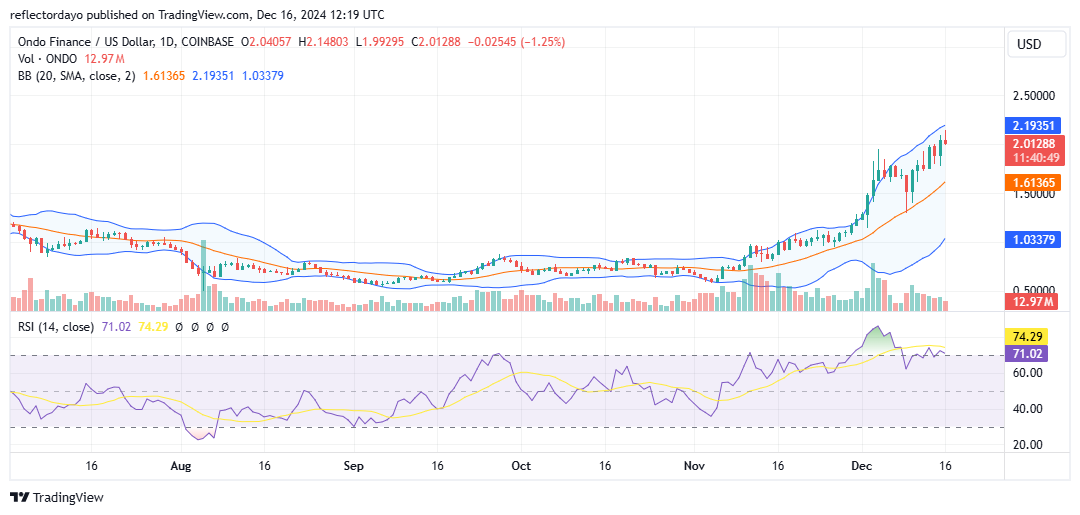This screenshot has width=1080, height=515.
Task: Click the low value L1.99295
Action: pyautogui.click(x=380, y=42)
